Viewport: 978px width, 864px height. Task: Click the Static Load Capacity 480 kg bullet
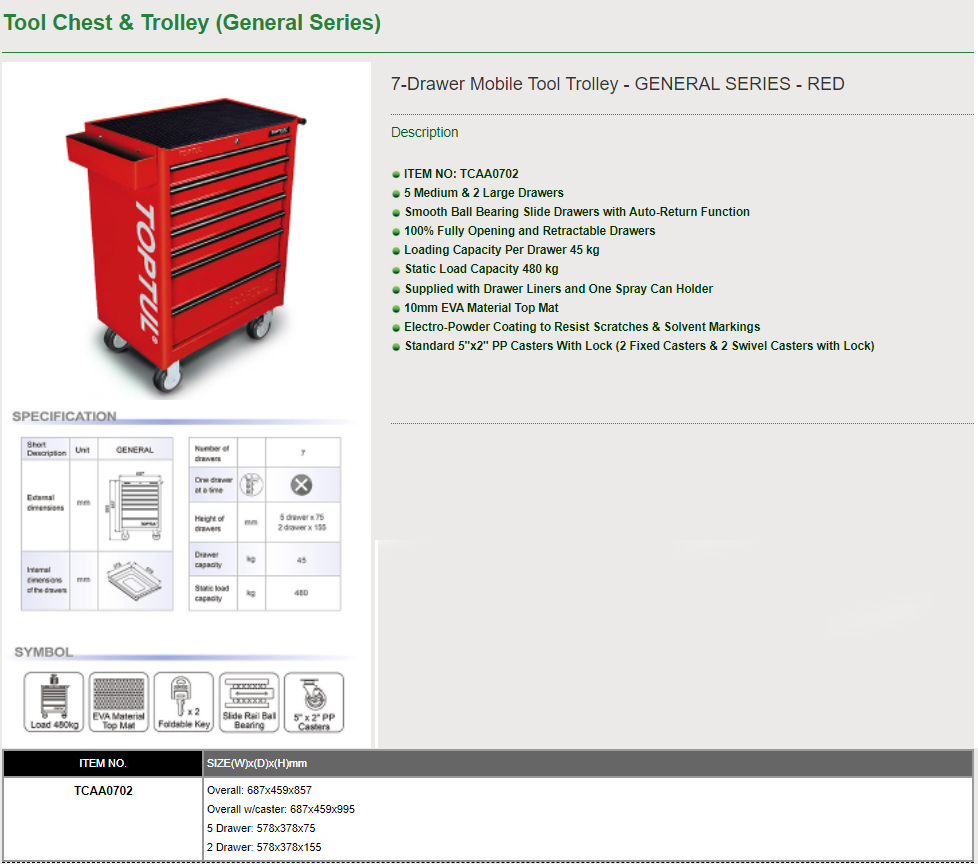pyautogui.click(x=481, y=269)
